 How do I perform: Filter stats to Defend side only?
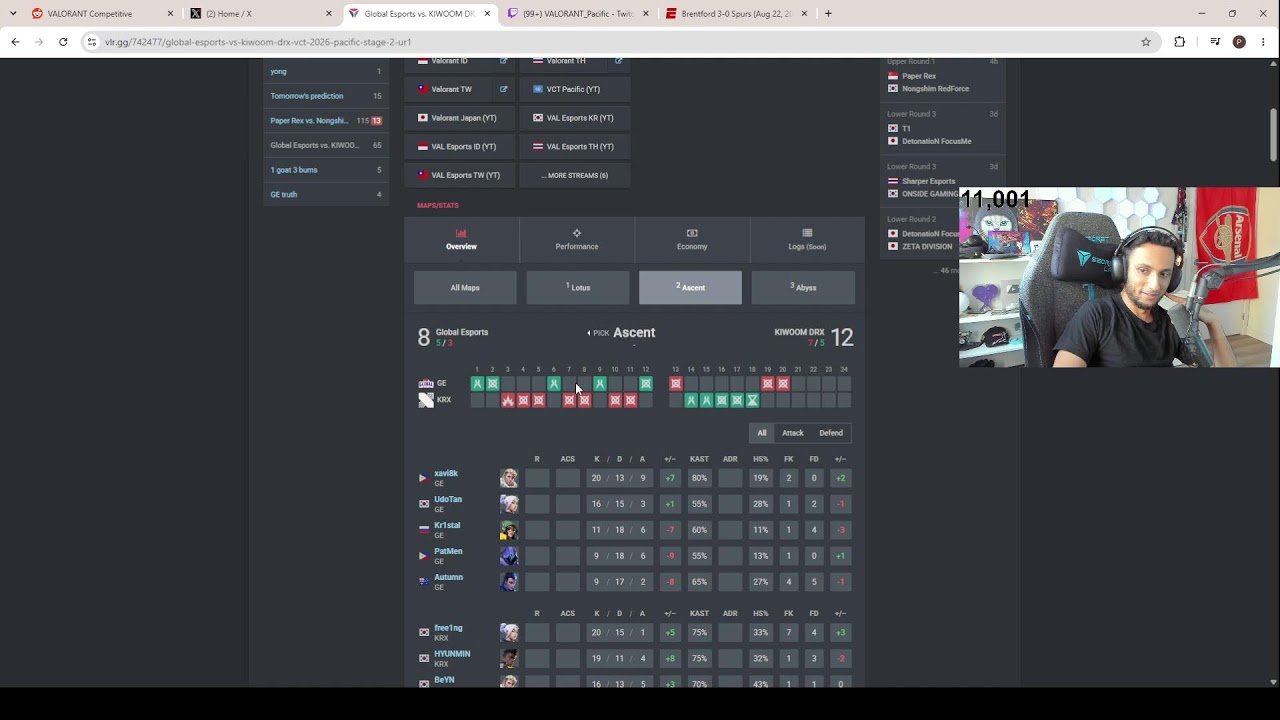tap(831, 433)
